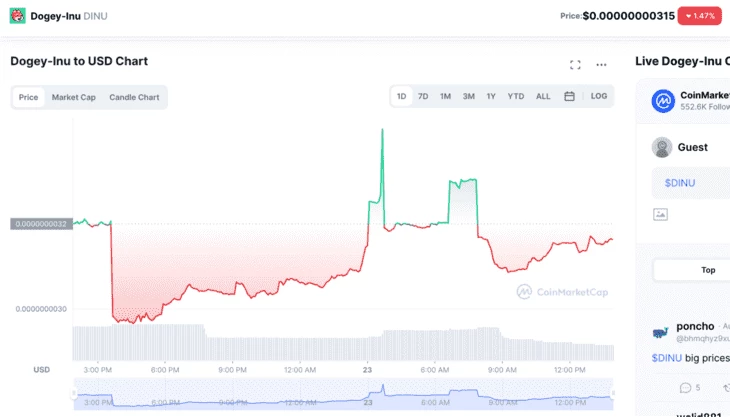This screenshot has width=730, height=417.
Task: Select the Top posts tab
Action: [708, 270]
